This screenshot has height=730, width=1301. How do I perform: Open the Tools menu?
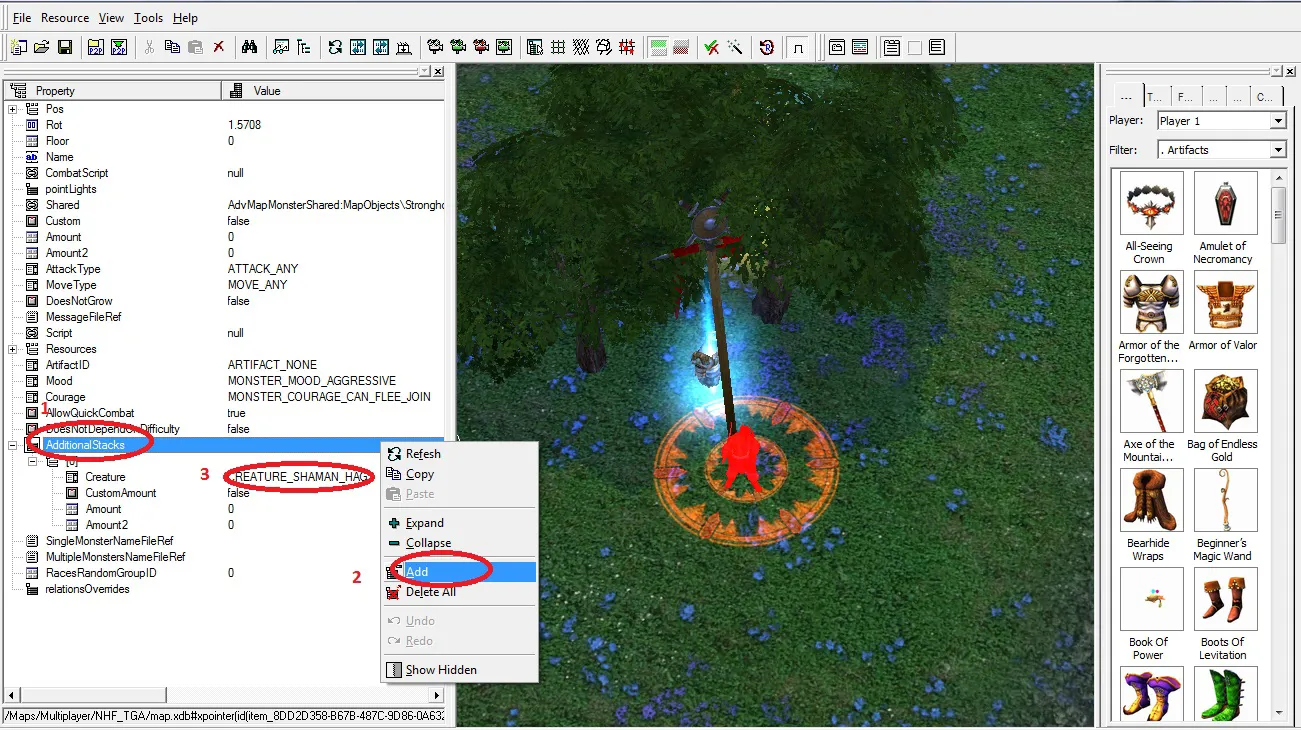(148, 18)
